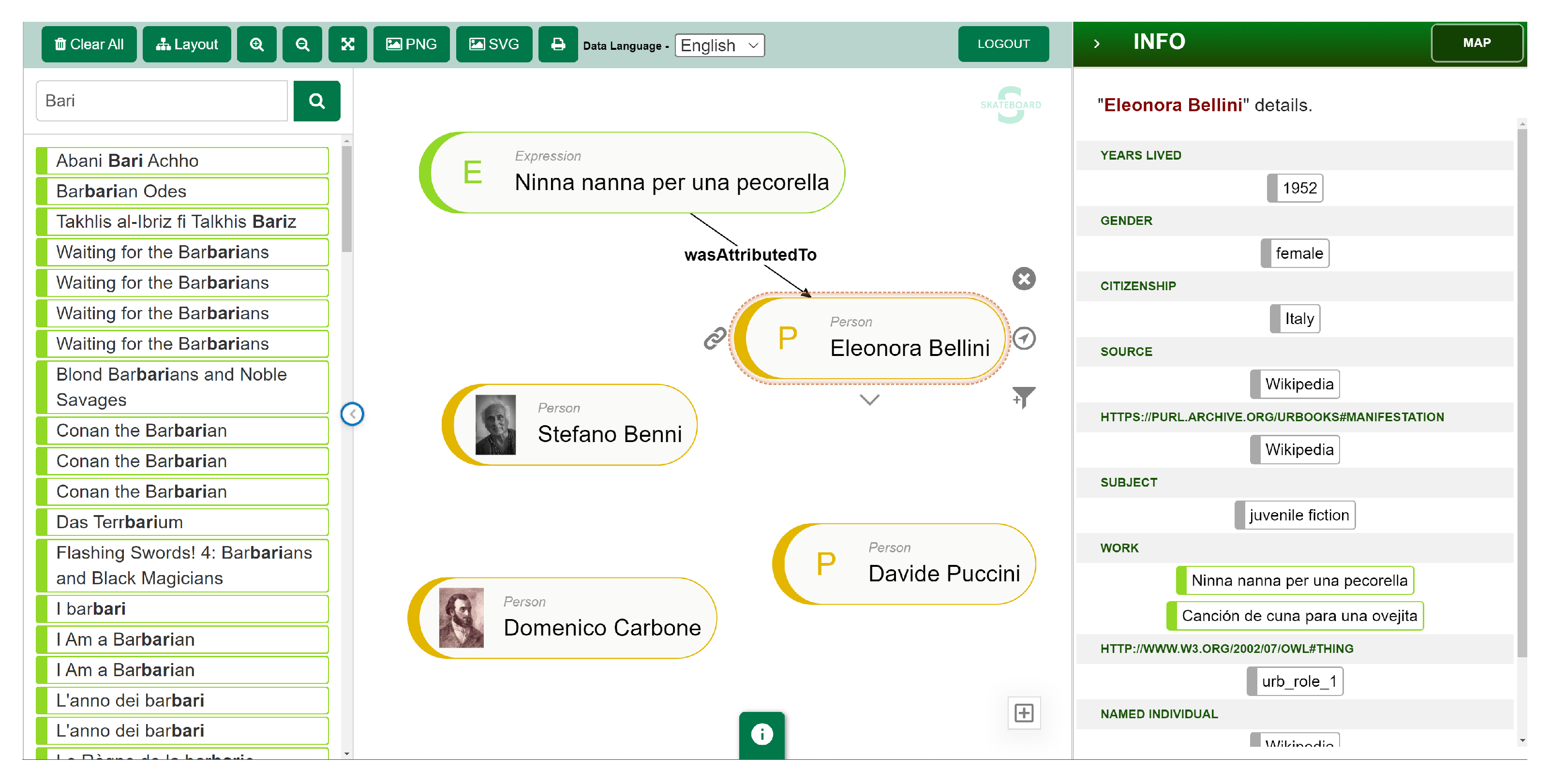Image resolution: width=1551 pixels, height=784 pixels.
Task: Click the add filter funnel icon
Action: (1023, 398)
